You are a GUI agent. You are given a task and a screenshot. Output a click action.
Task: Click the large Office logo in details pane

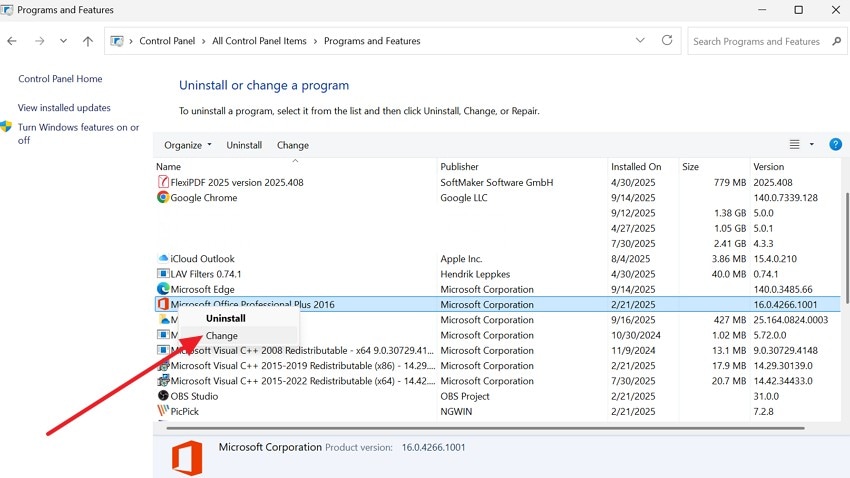coord(187,458)
